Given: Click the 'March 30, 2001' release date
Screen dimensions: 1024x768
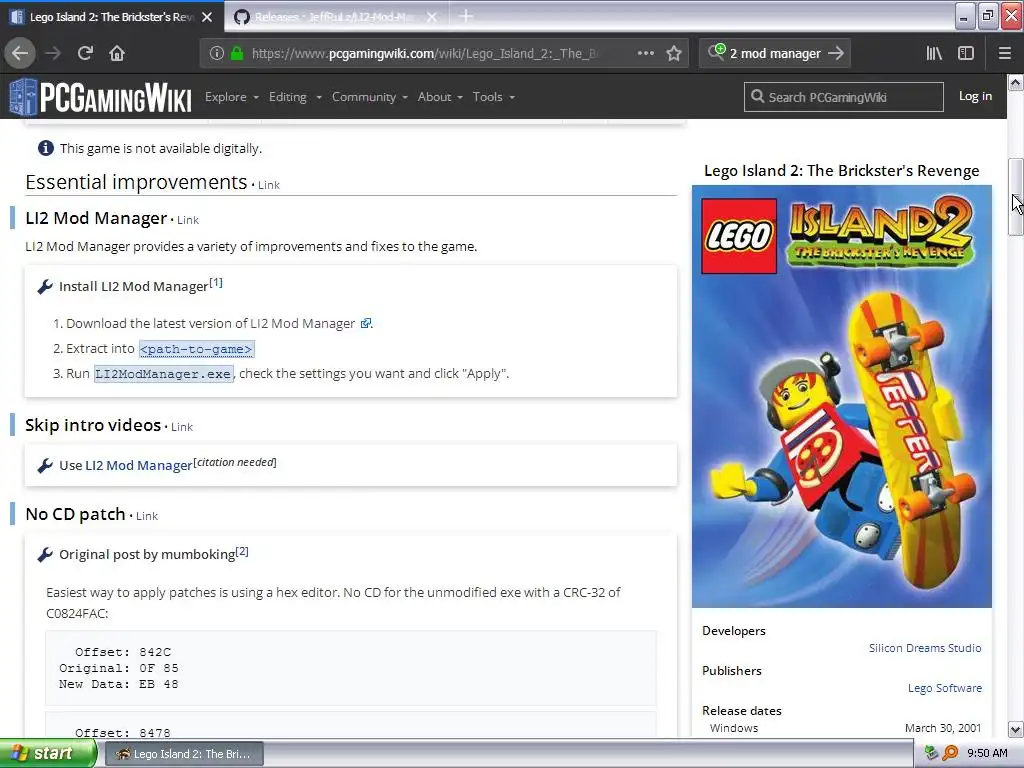Looking at the screenshot, I should tap(942, 728).
